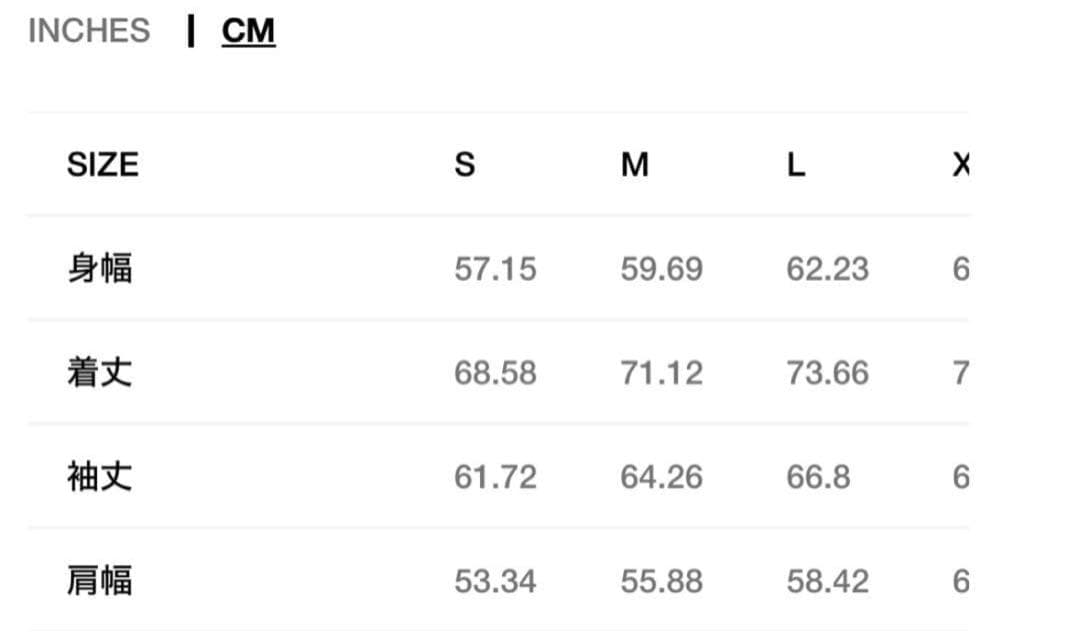Click the 57.15 body width value

tap(495, 269)
